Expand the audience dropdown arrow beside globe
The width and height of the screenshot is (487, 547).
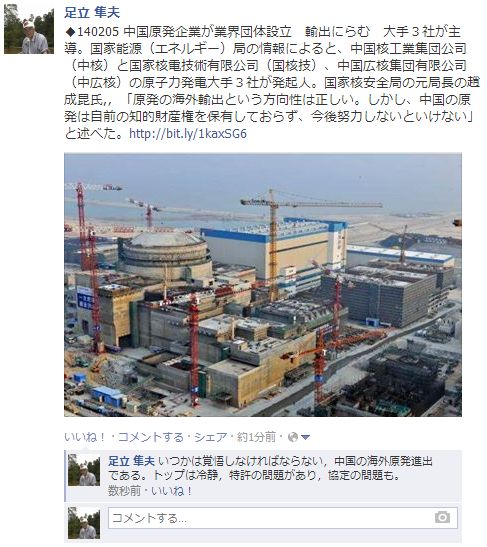coord(305,437)
